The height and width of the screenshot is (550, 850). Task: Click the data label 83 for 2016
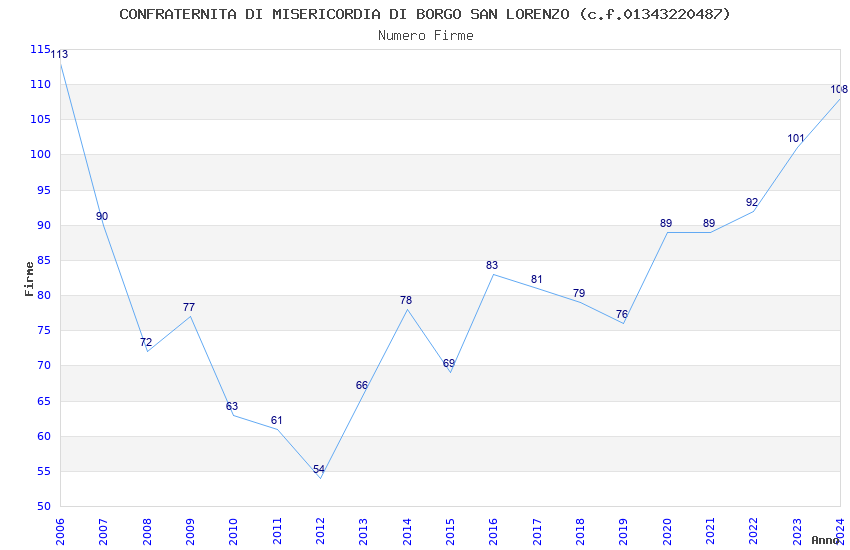tap(492, 265)
